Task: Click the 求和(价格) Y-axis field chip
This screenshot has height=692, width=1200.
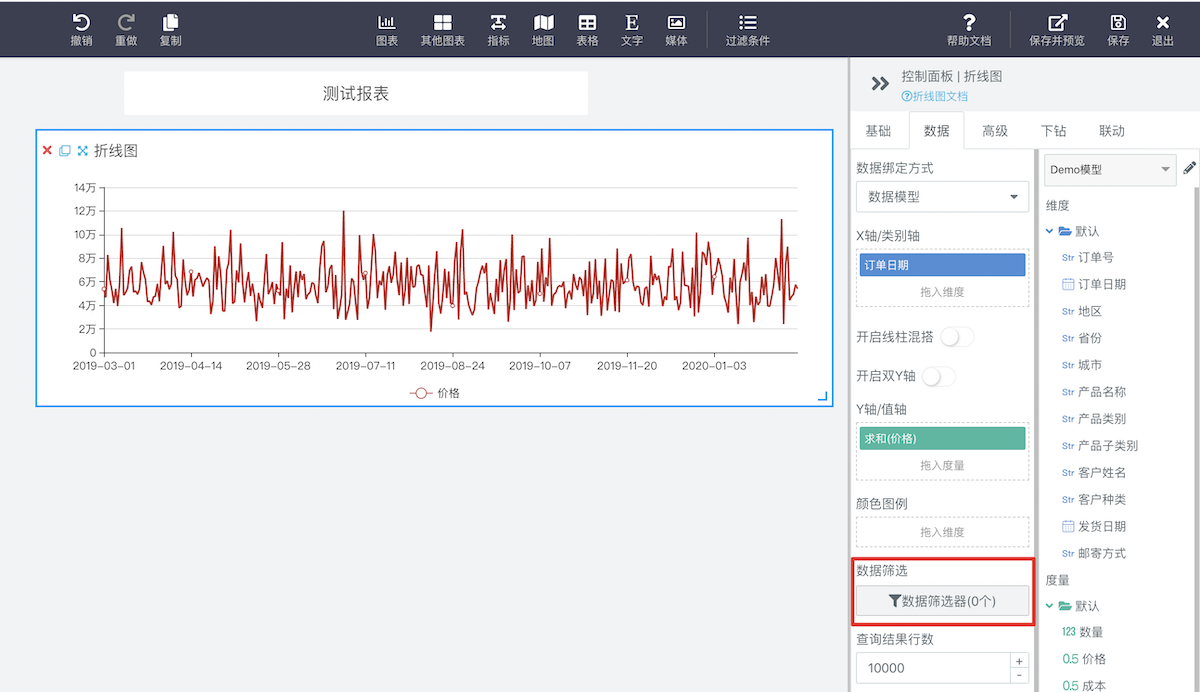Action: (942, 439)
